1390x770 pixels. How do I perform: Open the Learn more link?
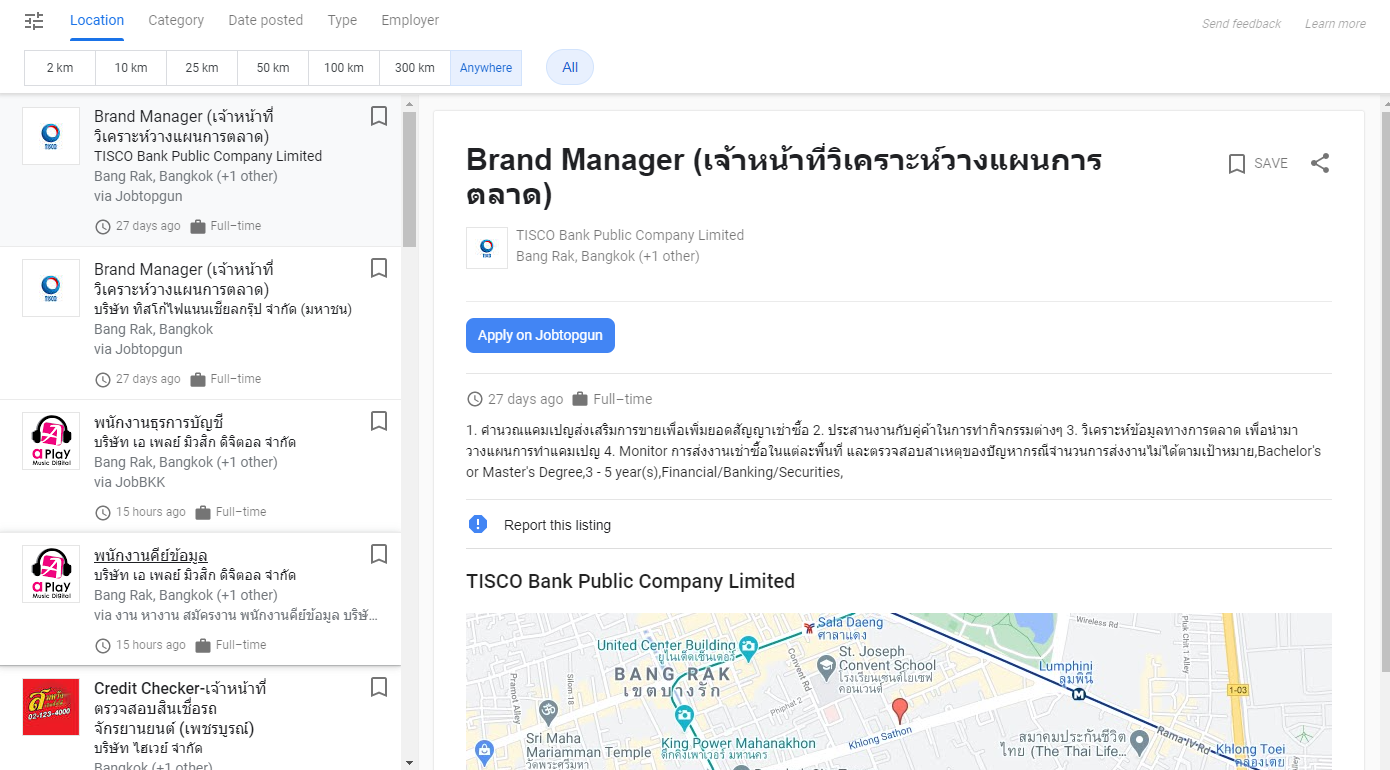click(1335, 24)
